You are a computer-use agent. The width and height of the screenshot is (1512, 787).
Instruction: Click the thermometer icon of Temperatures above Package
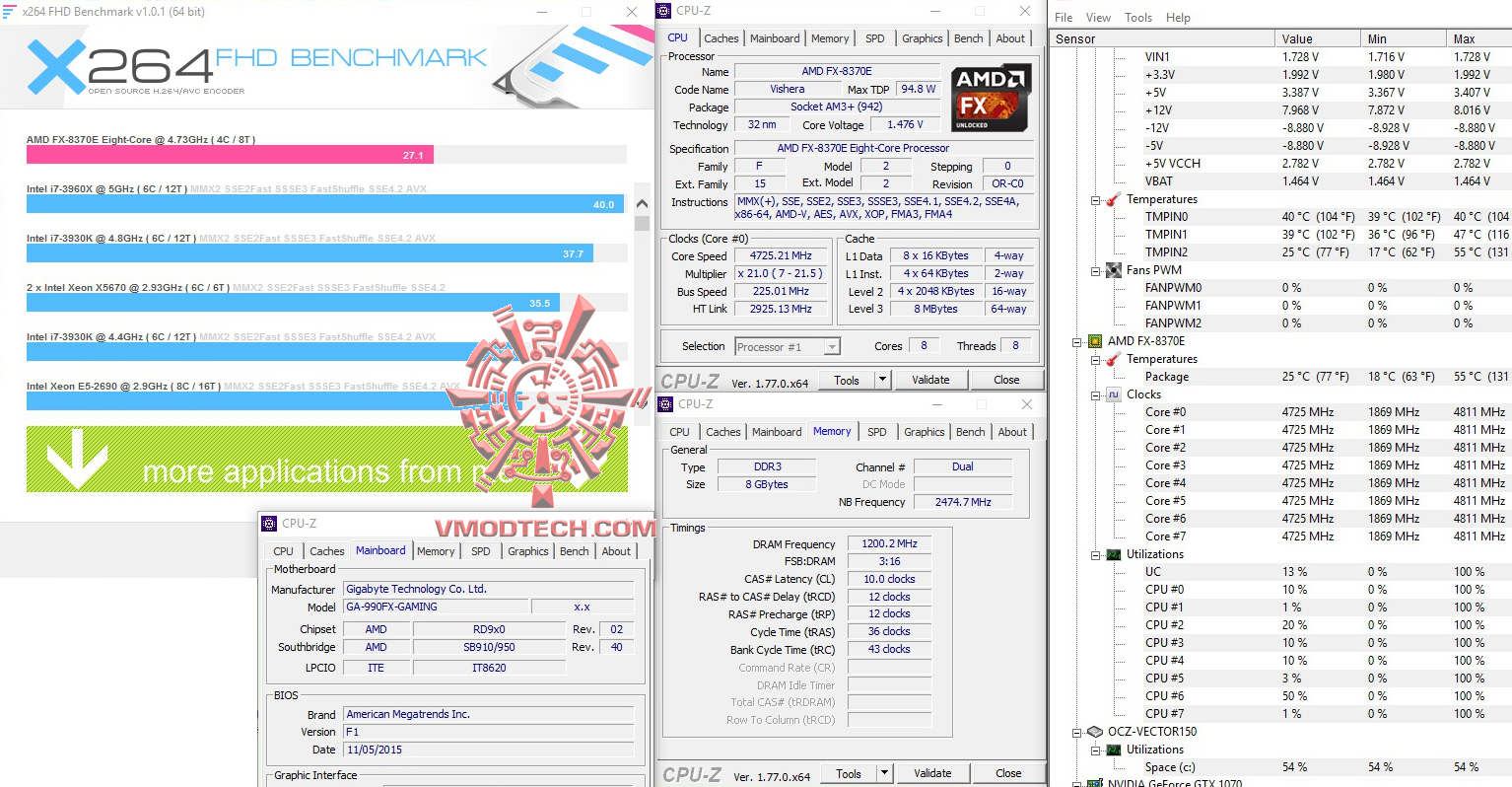[x=1114, y=359]
